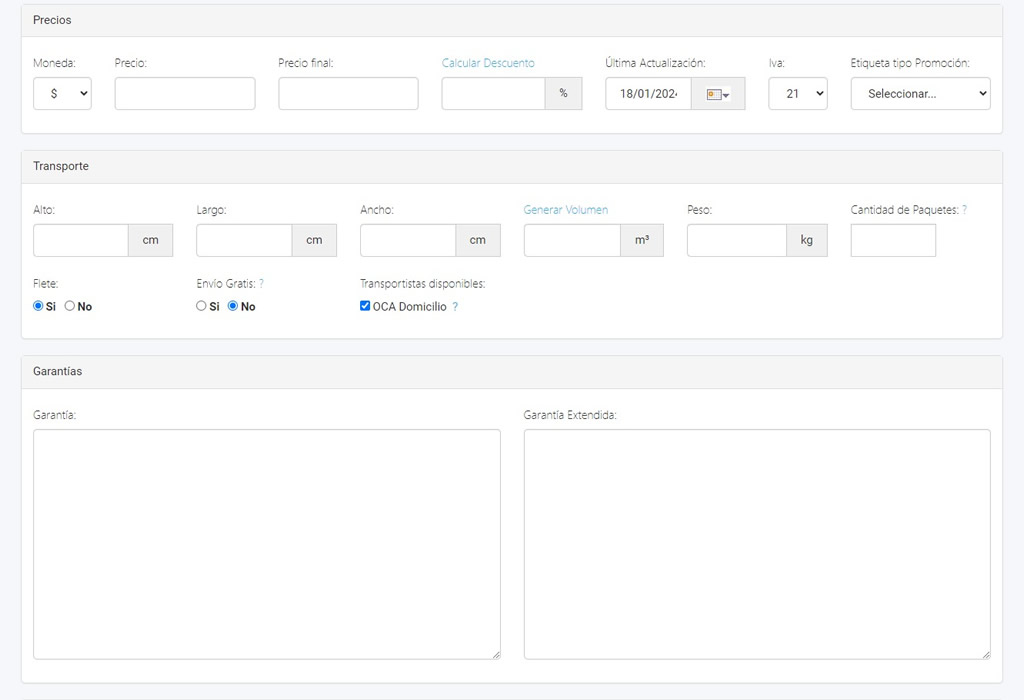Click into the Precio final field
1024x700 pixels.
click(348, 94)
